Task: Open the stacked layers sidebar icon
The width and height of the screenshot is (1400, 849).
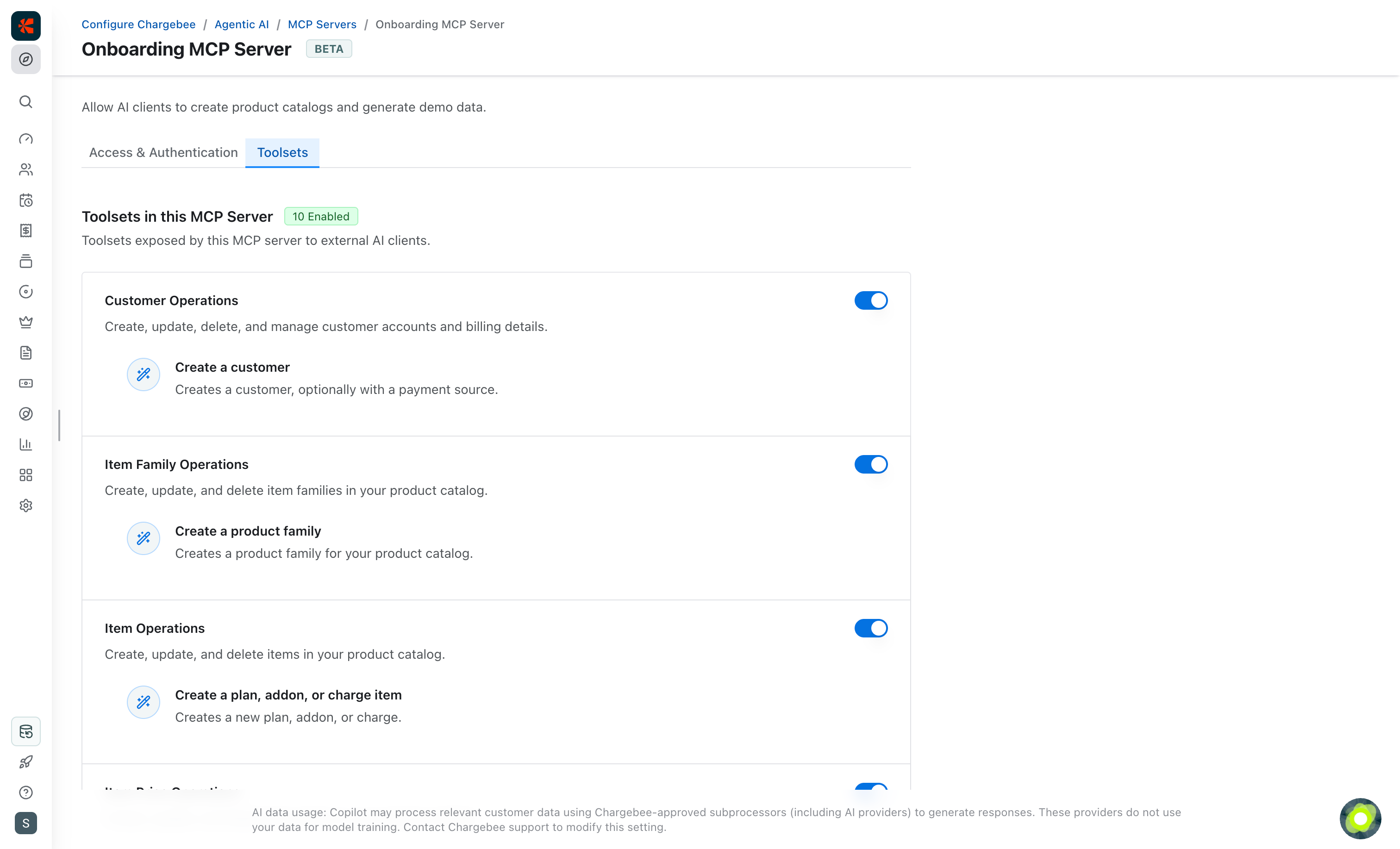Action: coord(25,261)
